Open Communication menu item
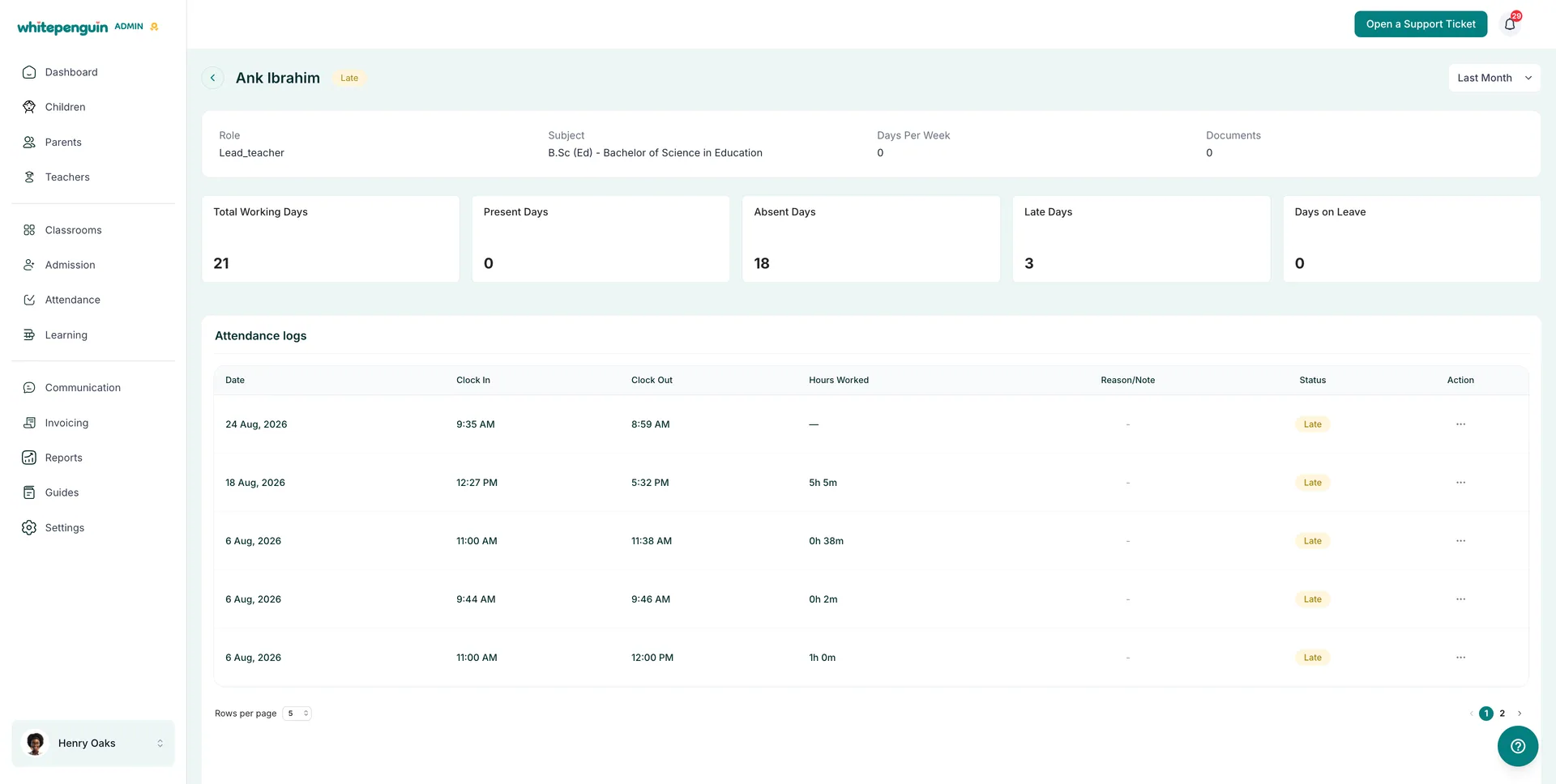1556x784 pixels. click(x=93, y=388)
